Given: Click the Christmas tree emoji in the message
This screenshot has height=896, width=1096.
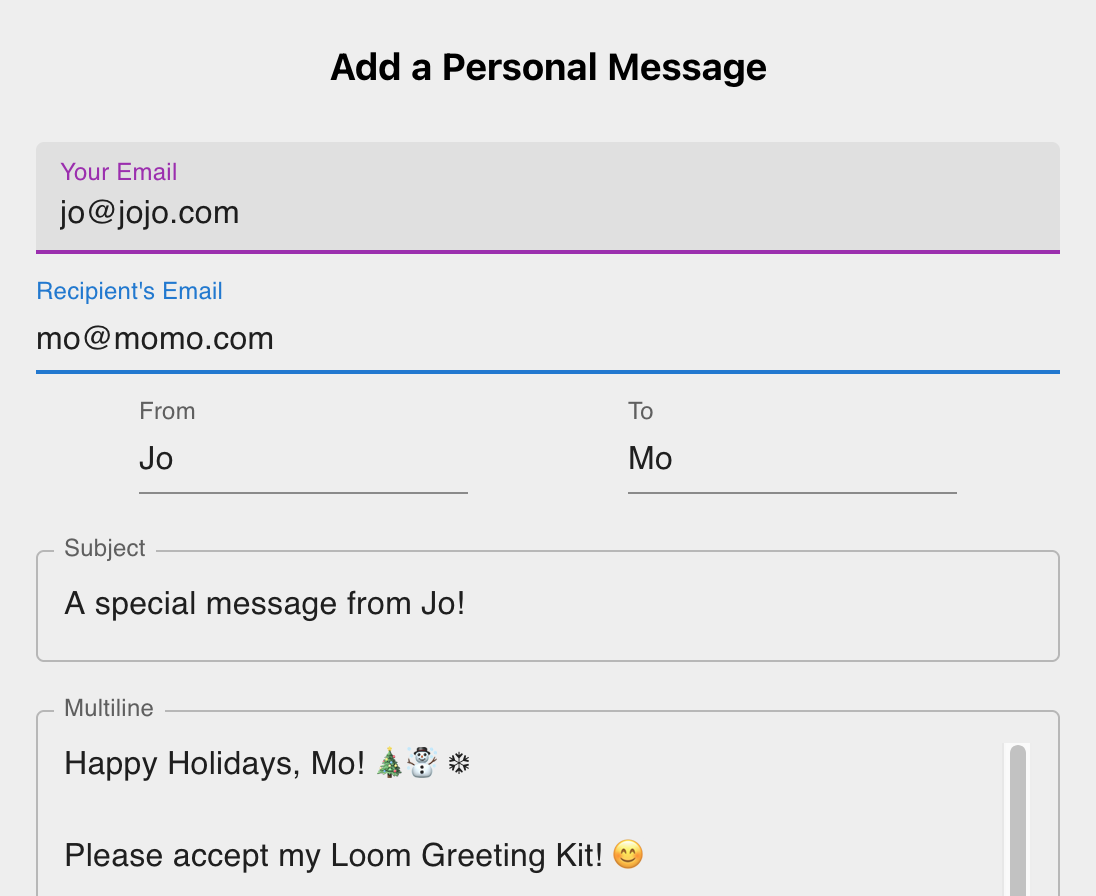Looking at the screenshot, I should point(390,764).
